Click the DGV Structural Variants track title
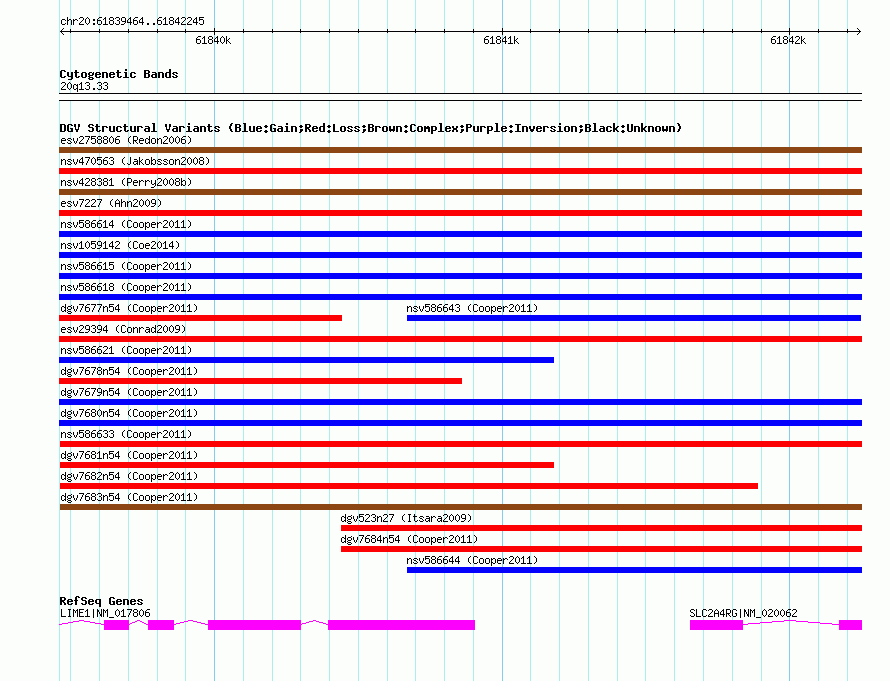This screenshot has height=681, width=890. click(x=371, y=128)
